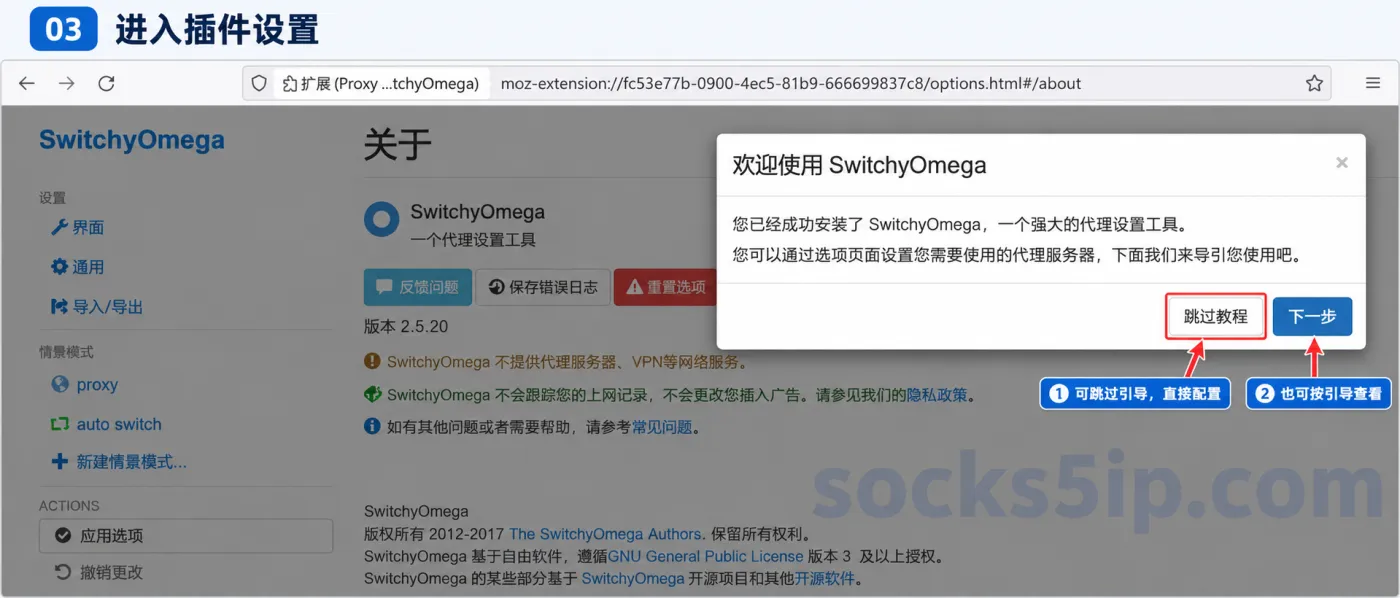Click the globe icon beside proxy
The width and height of the screenshot is (1400, 598).
(x=59, y=385)
